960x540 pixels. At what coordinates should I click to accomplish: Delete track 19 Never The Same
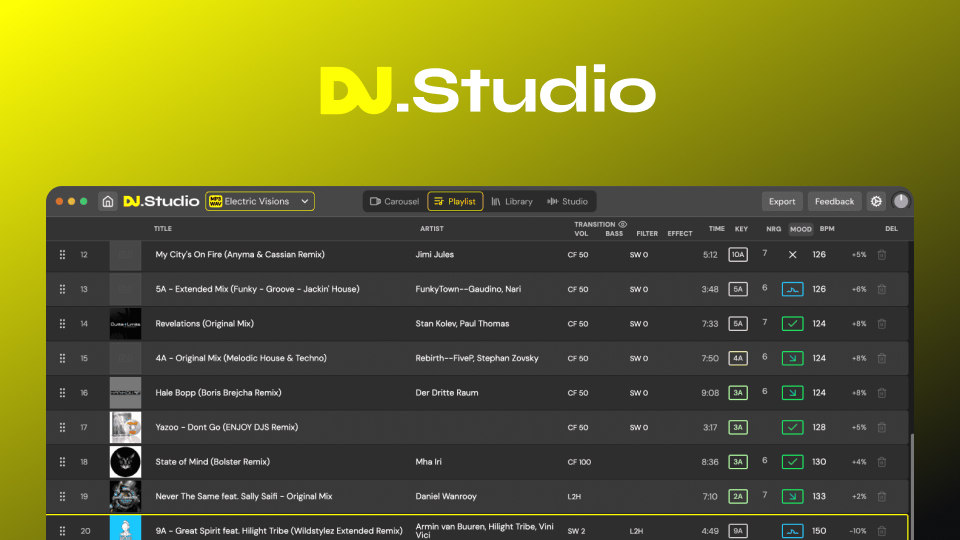tap(882, 497)
